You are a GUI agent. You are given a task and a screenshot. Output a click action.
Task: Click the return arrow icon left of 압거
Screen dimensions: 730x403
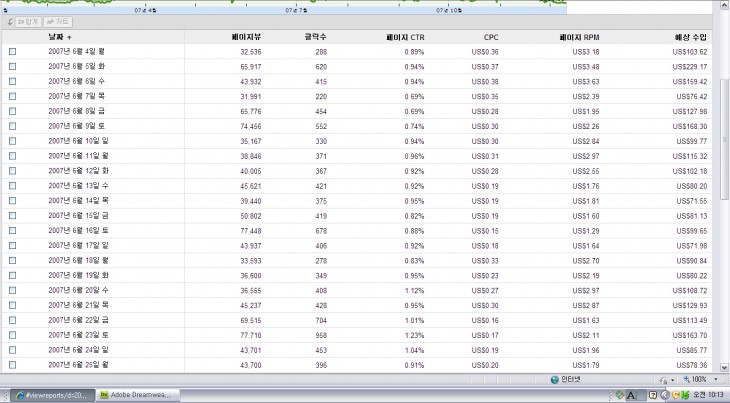pos(7,21)
